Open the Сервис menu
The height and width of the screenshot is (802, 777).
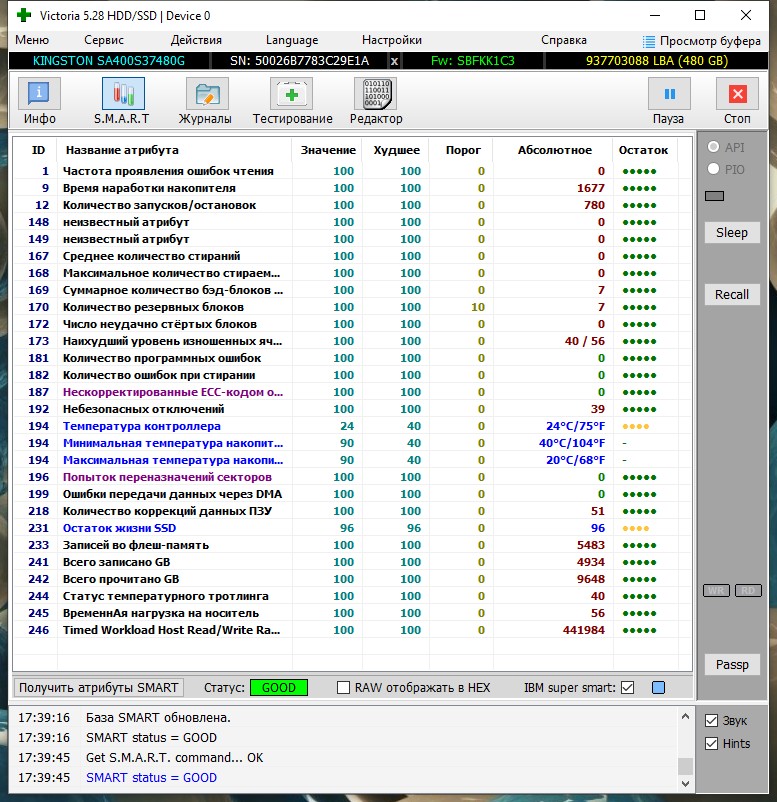(x=104, y=40)
